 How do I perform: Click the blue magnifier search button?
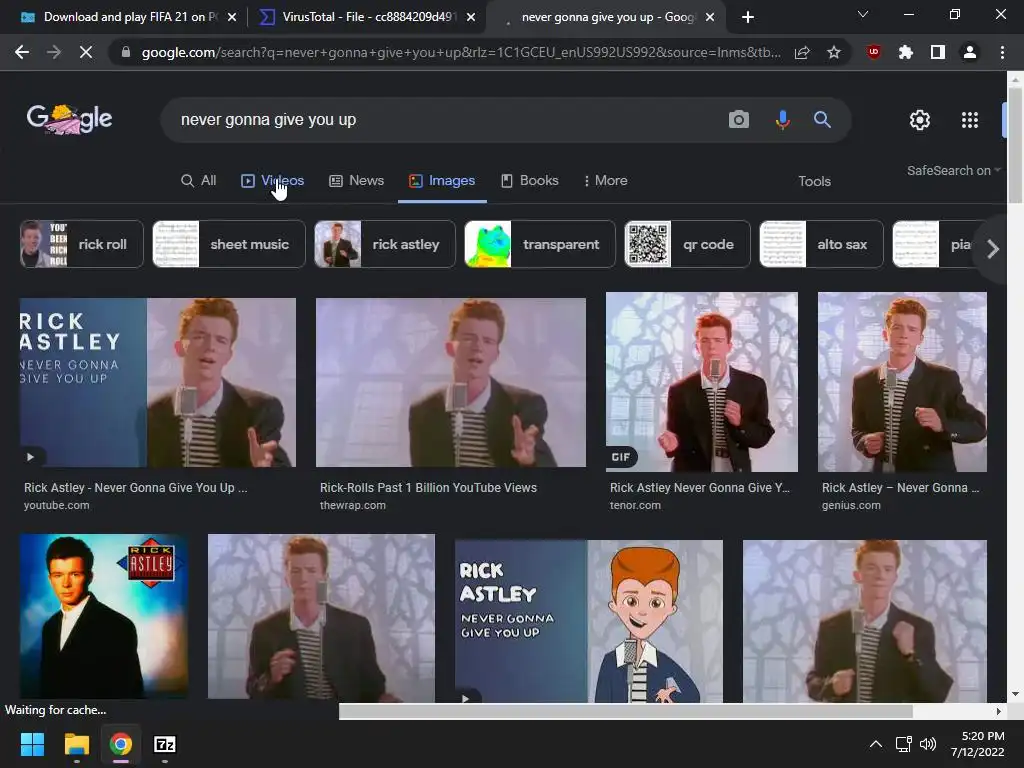coord(822,120)
